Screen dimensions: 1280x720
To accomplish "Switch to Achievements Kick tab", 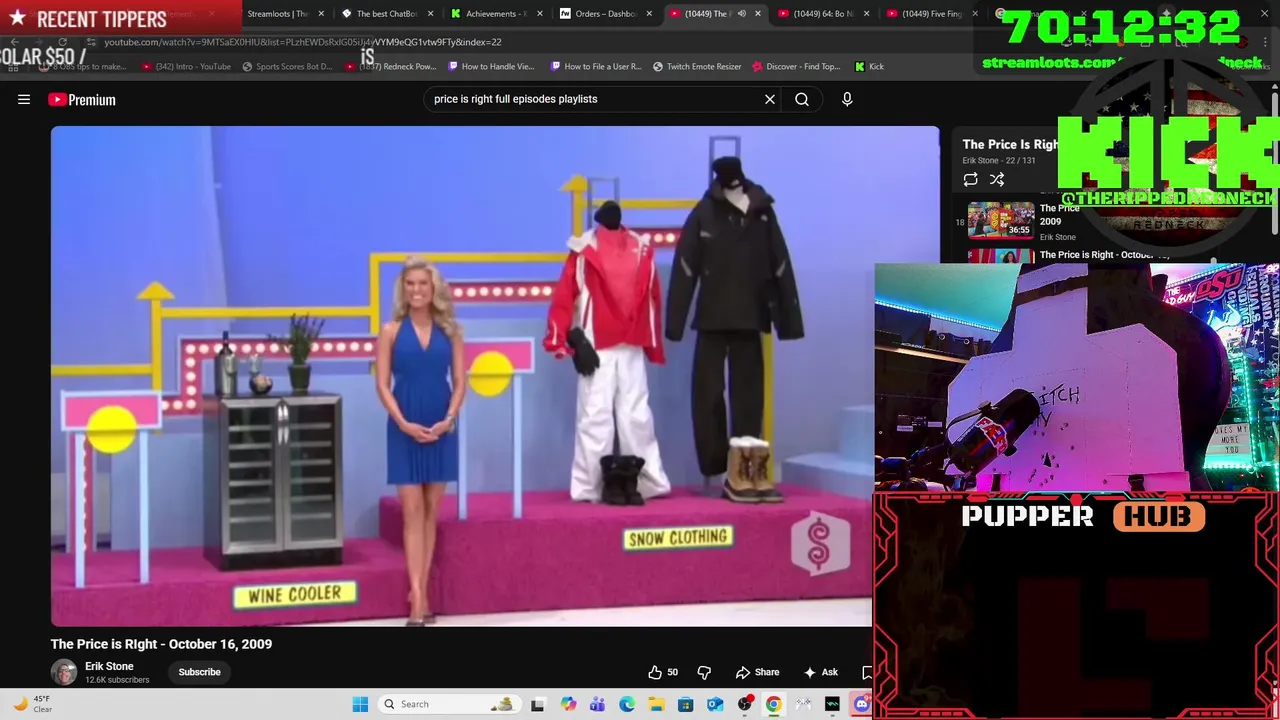I will tap(496, 14).
